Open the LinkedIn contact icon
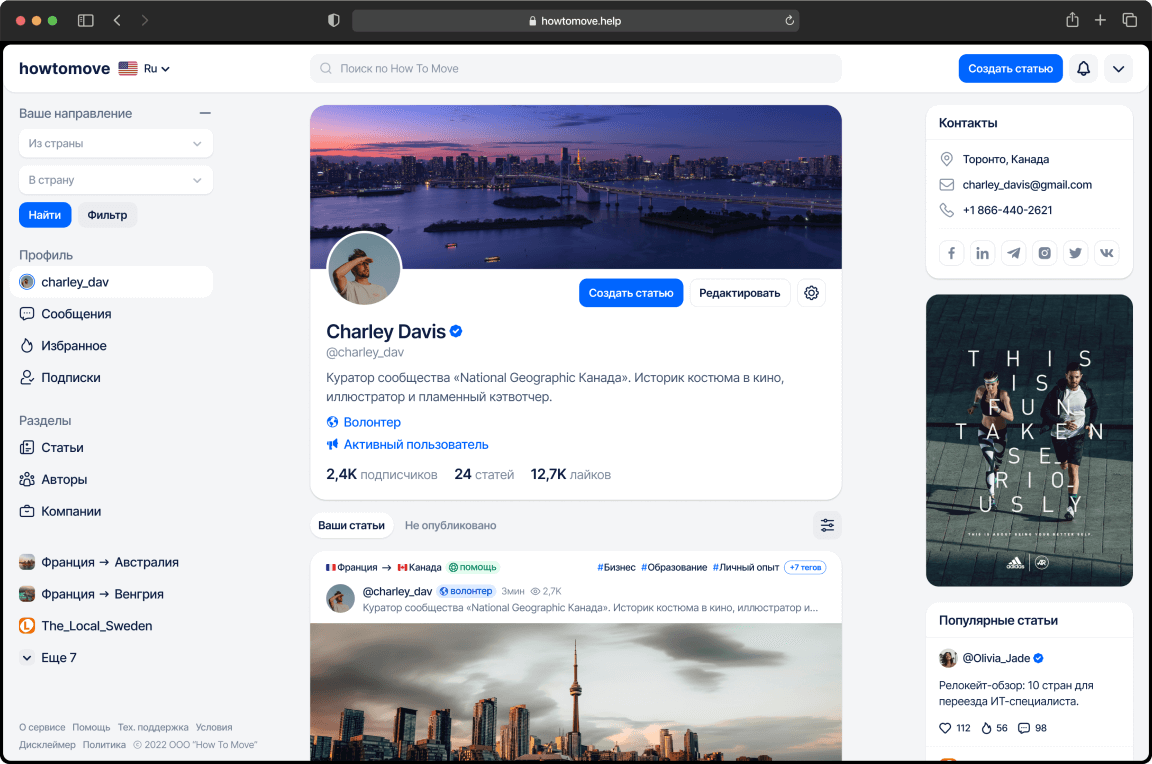 pyautogui.click(x=983, y=253)
